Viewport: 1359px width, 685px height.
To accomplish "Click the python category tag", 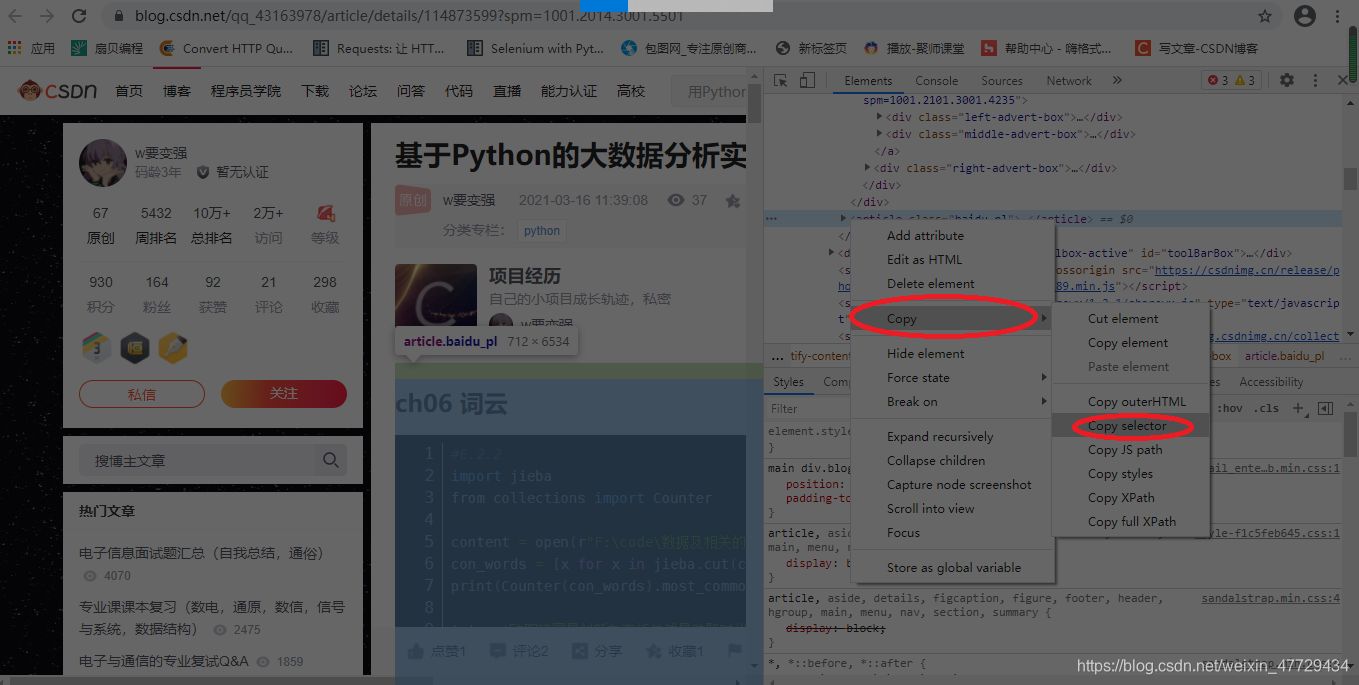I will coord(542,231).
